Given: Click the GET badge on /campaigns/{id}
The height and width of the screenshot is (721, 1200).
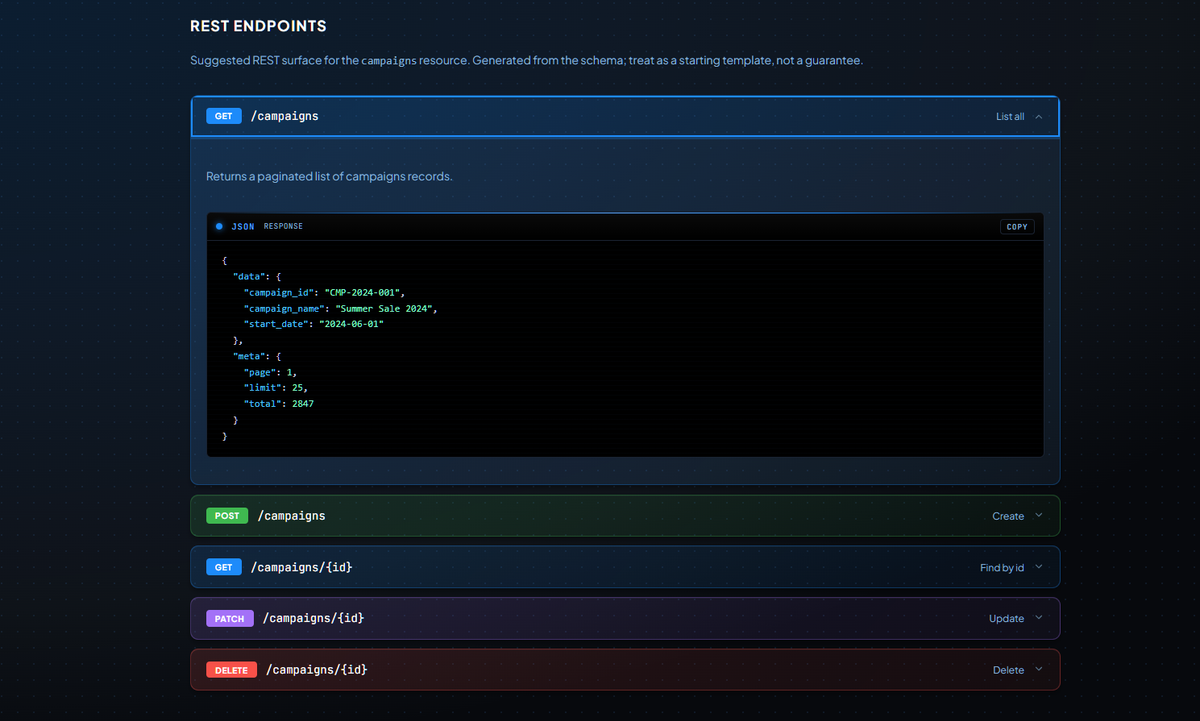Looking at the screenshot, I should (223, 566).
